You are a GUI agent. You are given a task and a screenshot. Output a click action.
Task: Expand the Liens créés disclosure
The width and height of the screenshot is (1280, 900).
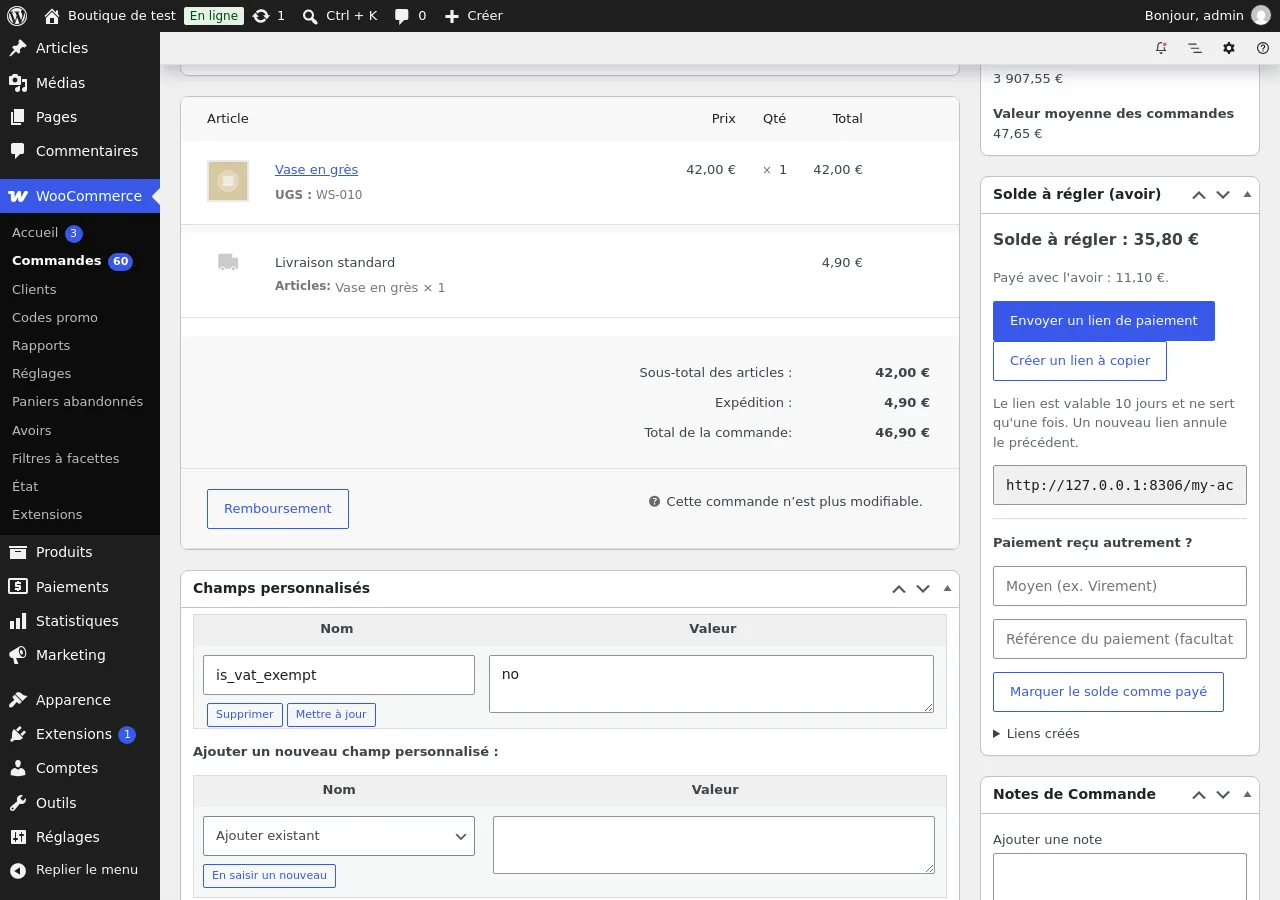pos(1036,734)
